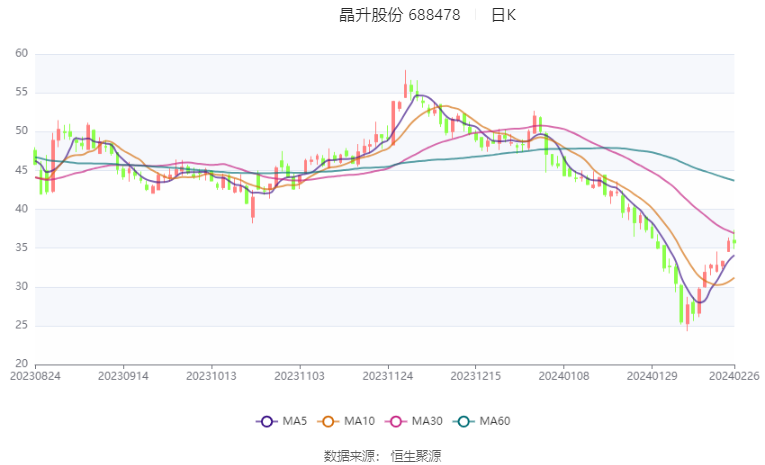Viewport: 765px width, 465px height.
Task: Click the 恒生聚源 data source text
Action: [x=416, y=456]
